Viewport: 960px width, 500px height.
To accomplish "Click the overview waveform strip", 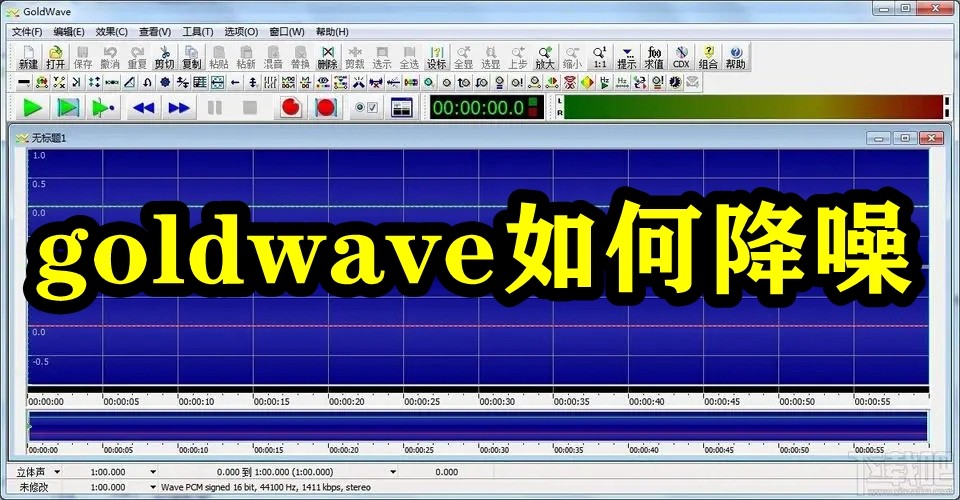I will [478, 427].
